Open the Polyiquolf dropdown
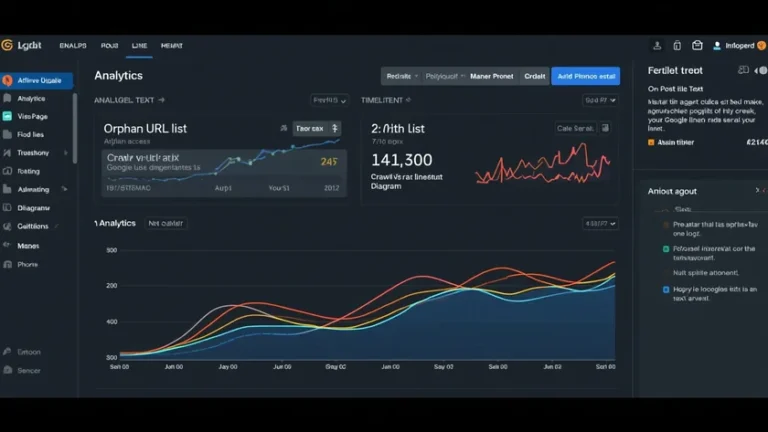 click(x=445, y=76)
